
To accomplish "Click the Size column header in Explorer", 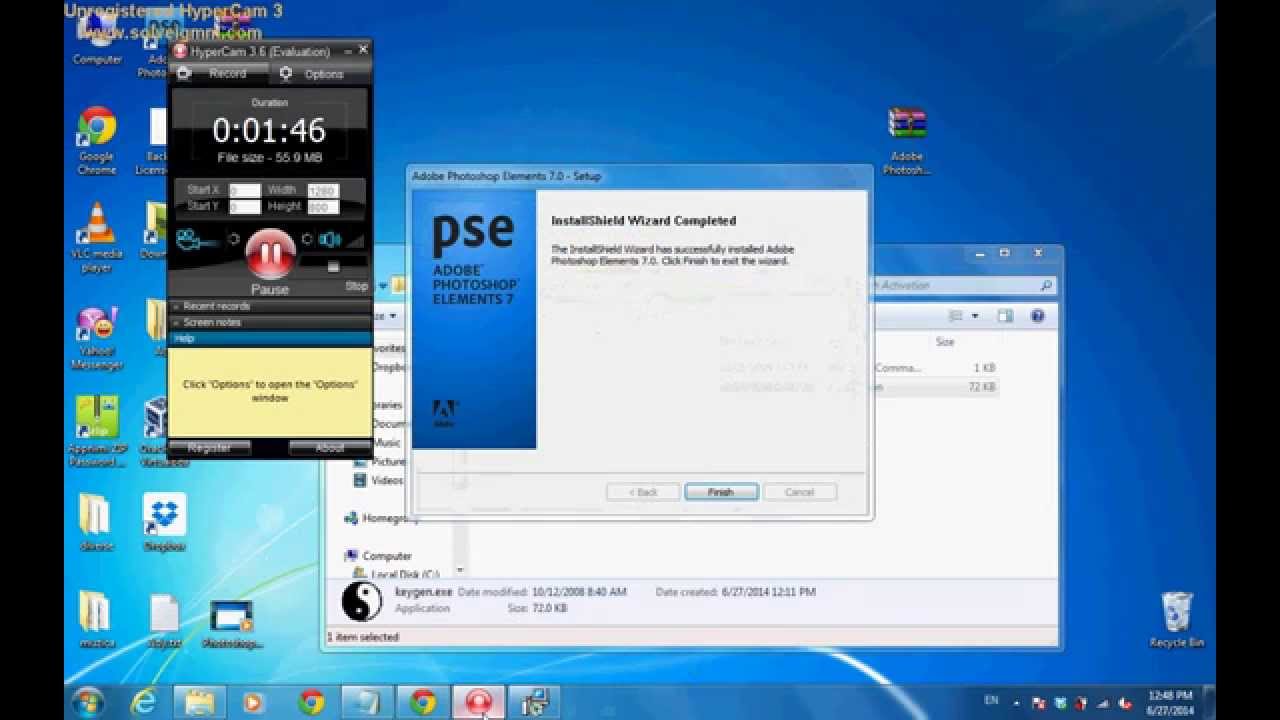I will 945,342.
